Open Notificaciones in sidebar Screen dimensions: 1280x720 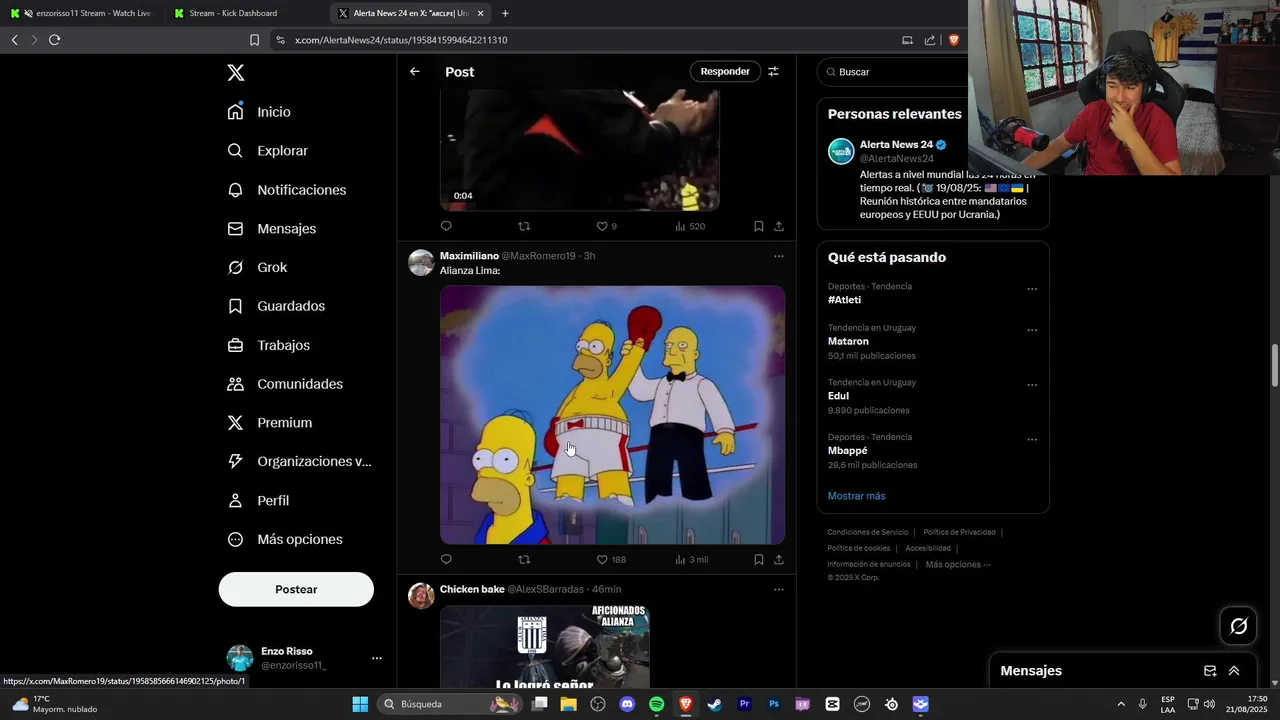click(x=286, y=190)
